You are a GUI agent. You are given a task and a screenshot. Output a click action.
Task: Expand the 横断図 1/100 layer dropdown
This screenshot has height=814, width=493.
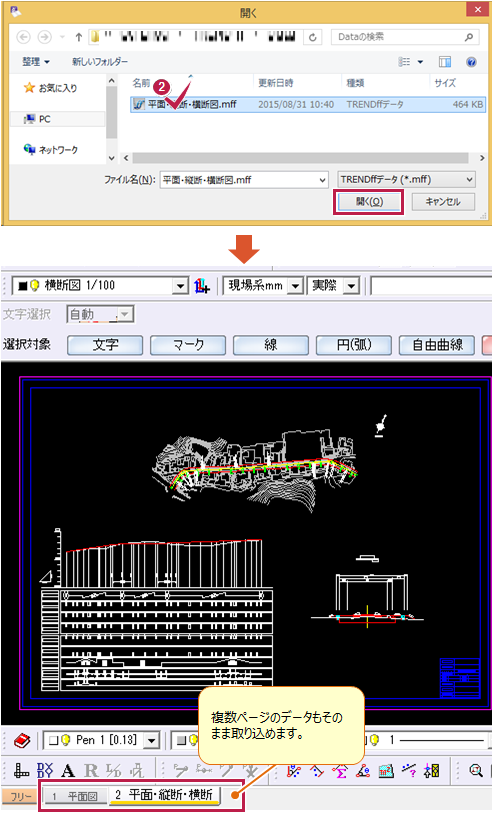pyautogui.click(x=180, y=286)
